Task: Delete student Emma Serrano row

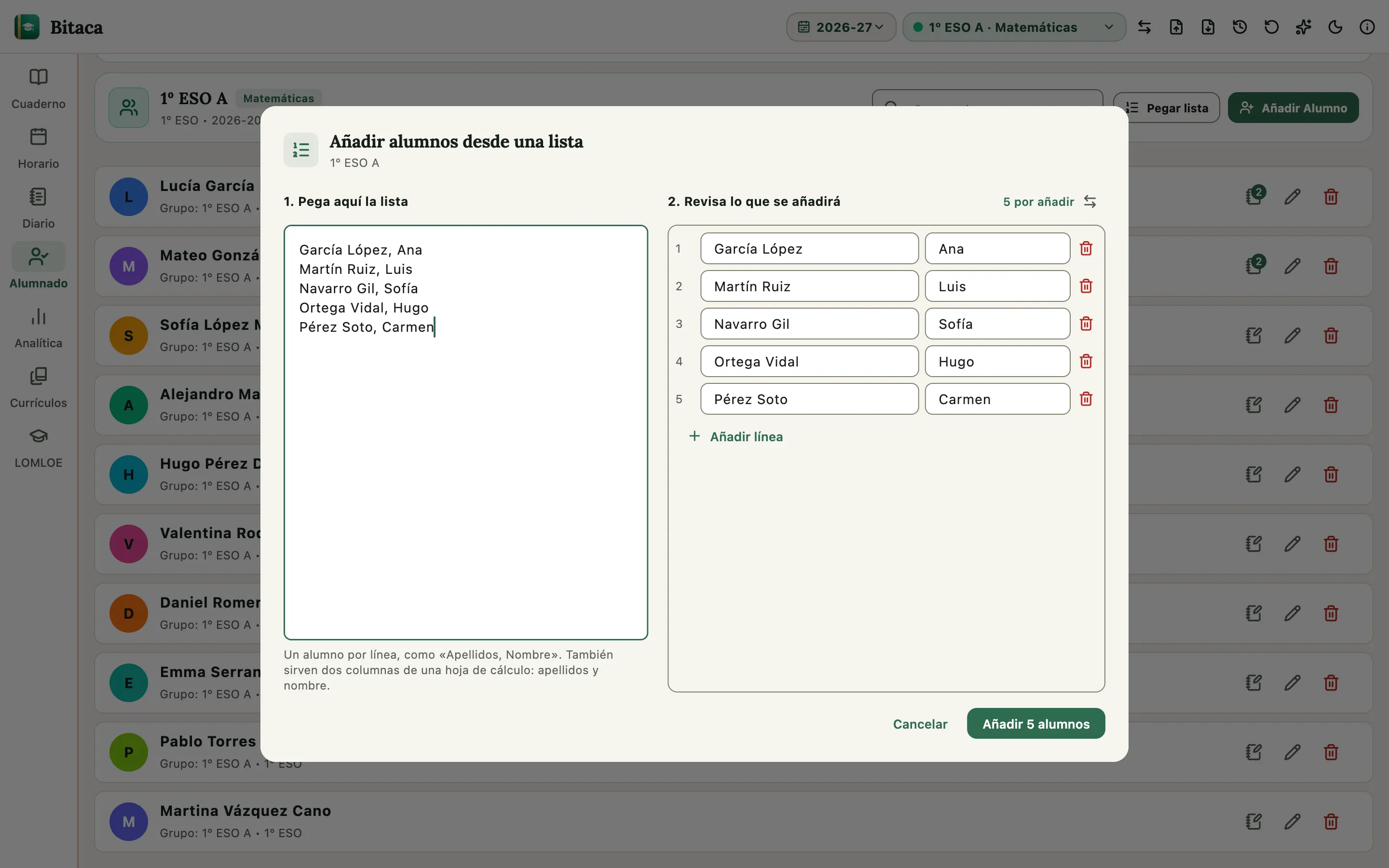Action: coord(1331,683)
